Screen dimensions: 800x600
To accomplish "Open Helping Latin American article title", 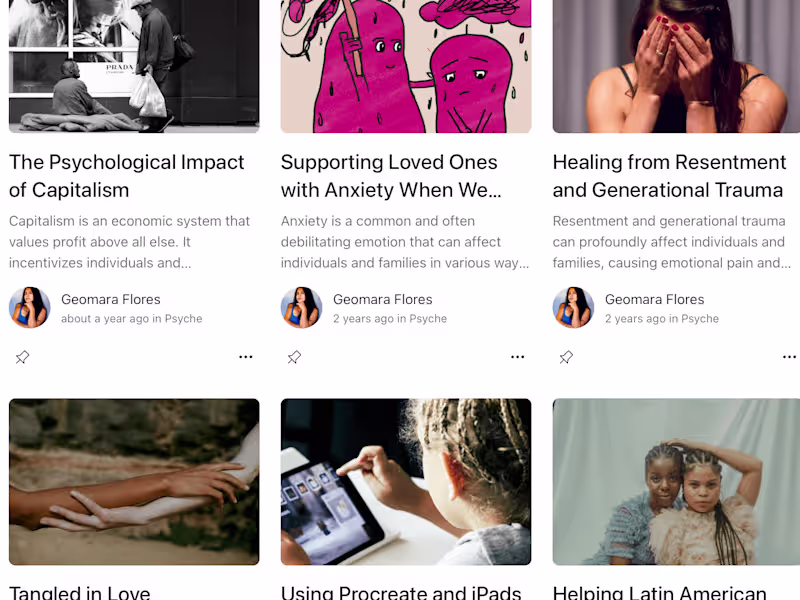I will pyautogui.click(x=659, y=593).
